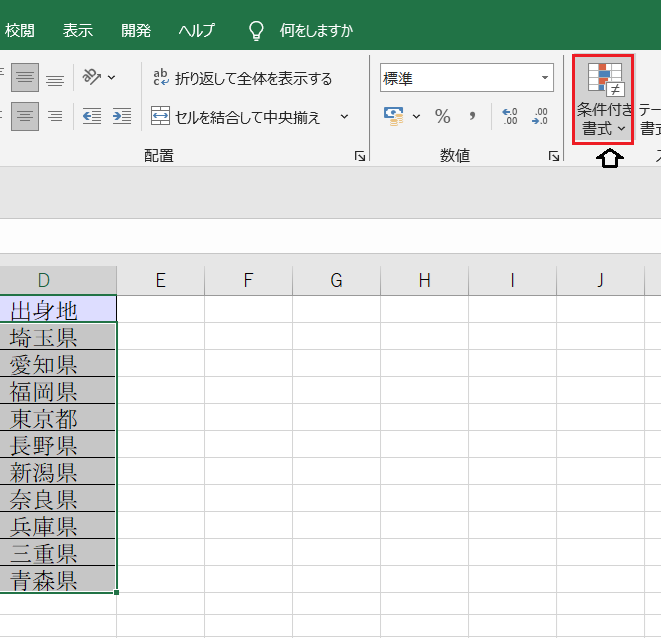Screen dimensions: 661x638
Task: Click the accounting currency format icon
Action: (394, 116)
